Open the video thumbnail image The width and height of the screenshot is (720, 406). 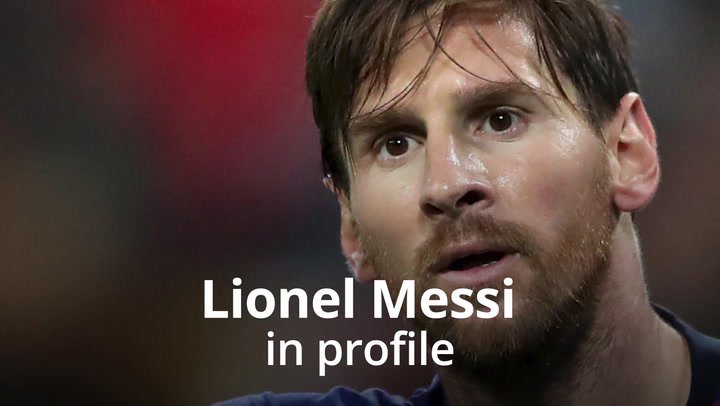point(360,203)
